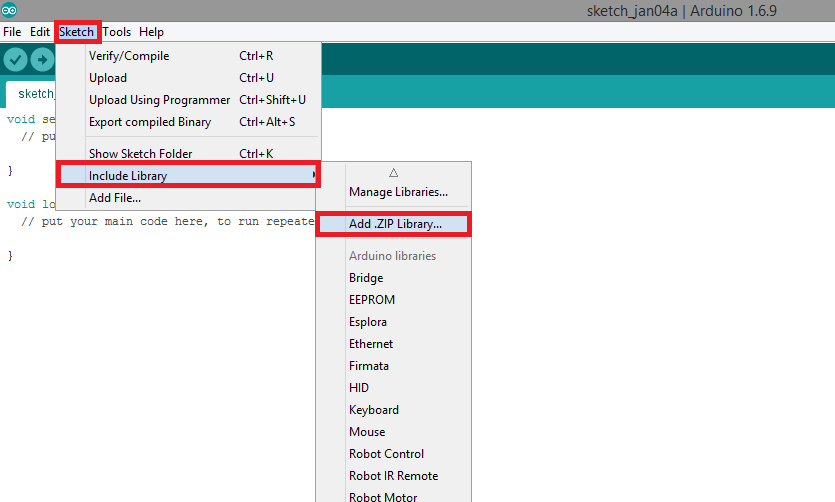Include the Firmata library
Viewport: 835px width, 502px height.
tap(394, 366)
